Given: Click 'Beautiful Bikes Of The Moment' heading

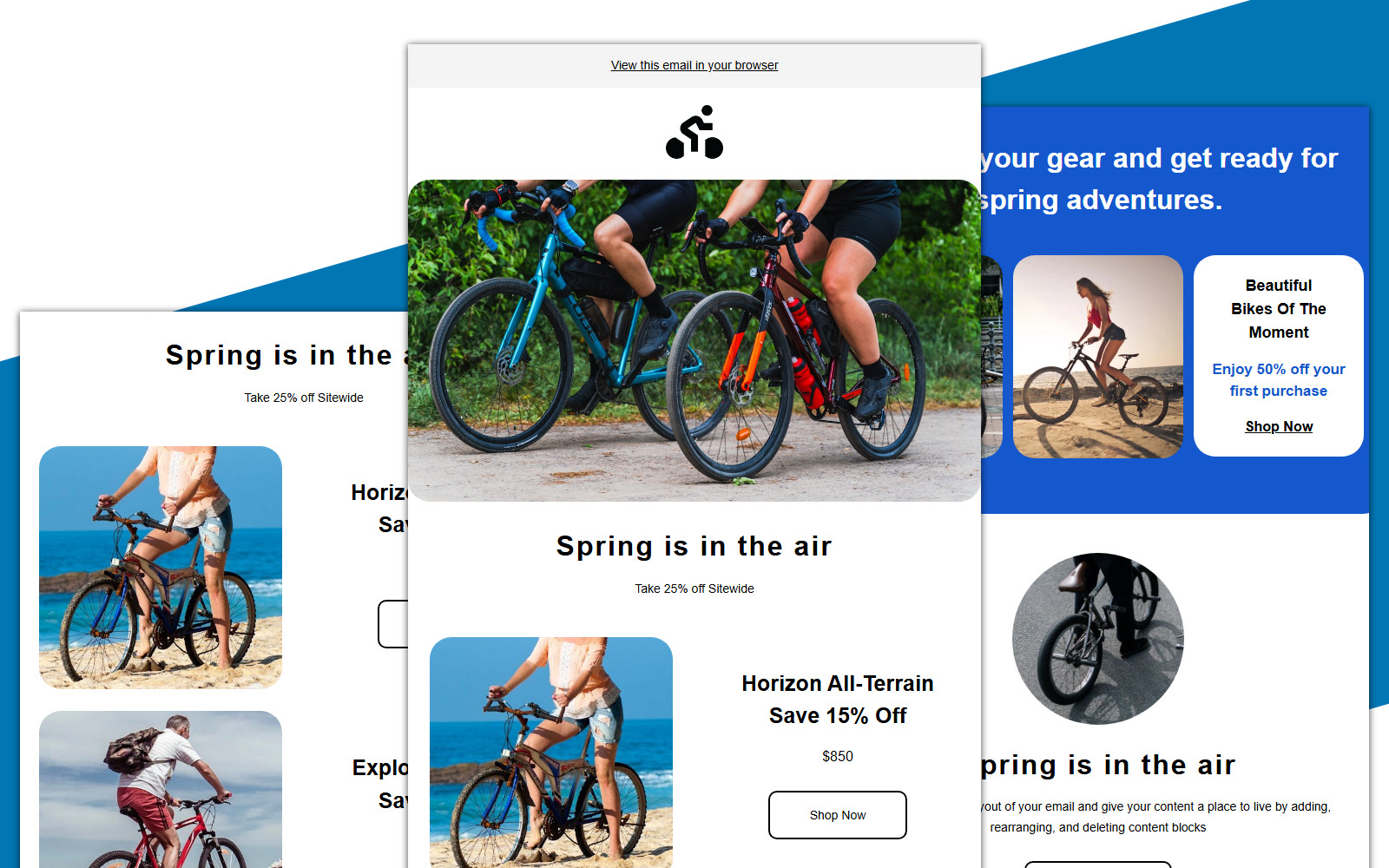Looking at the screenshot, I should click(1279, 309).
